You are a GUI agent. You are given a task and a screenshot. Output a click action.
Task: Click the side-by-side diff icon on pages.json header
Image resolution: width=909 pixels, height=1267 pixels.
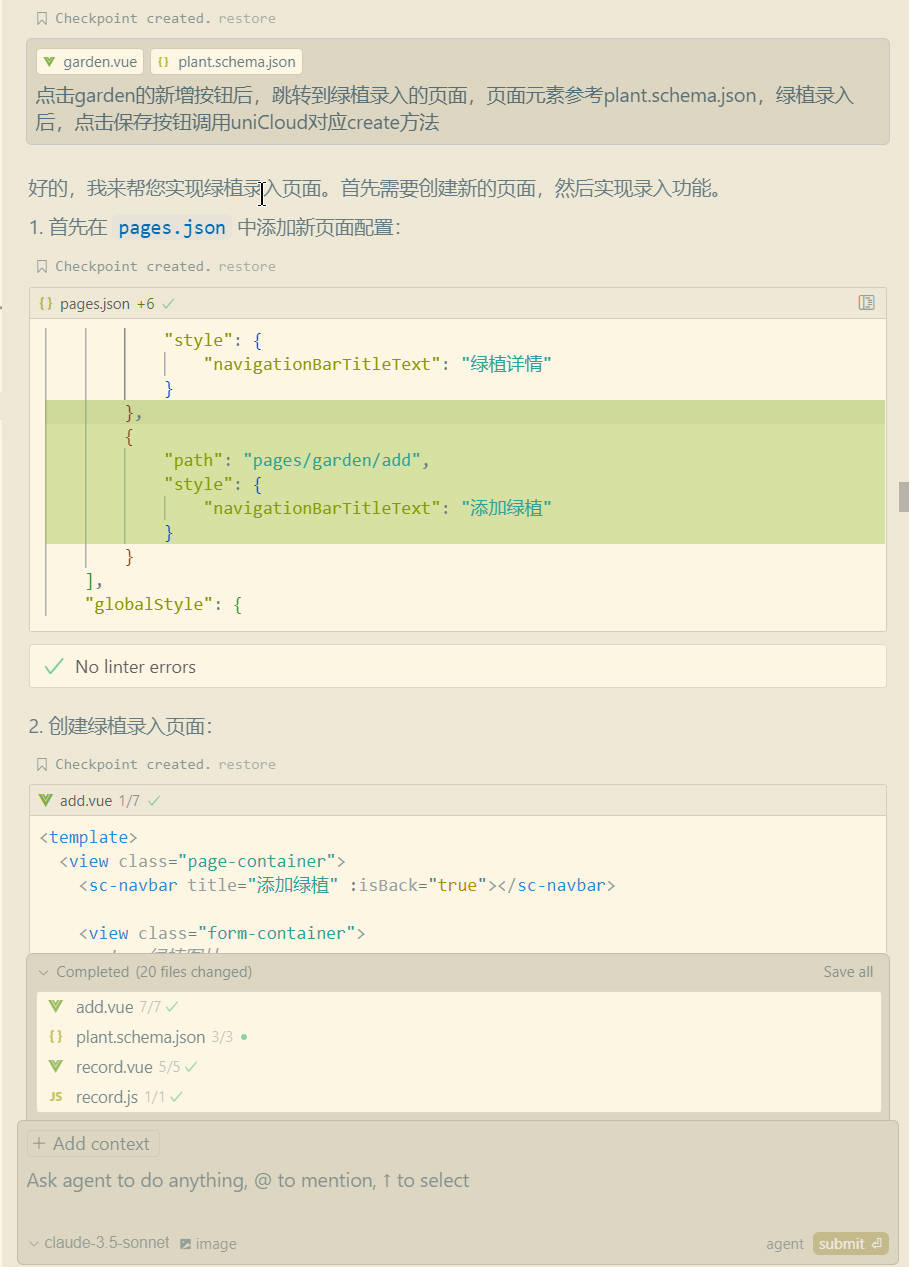point(866,303)
